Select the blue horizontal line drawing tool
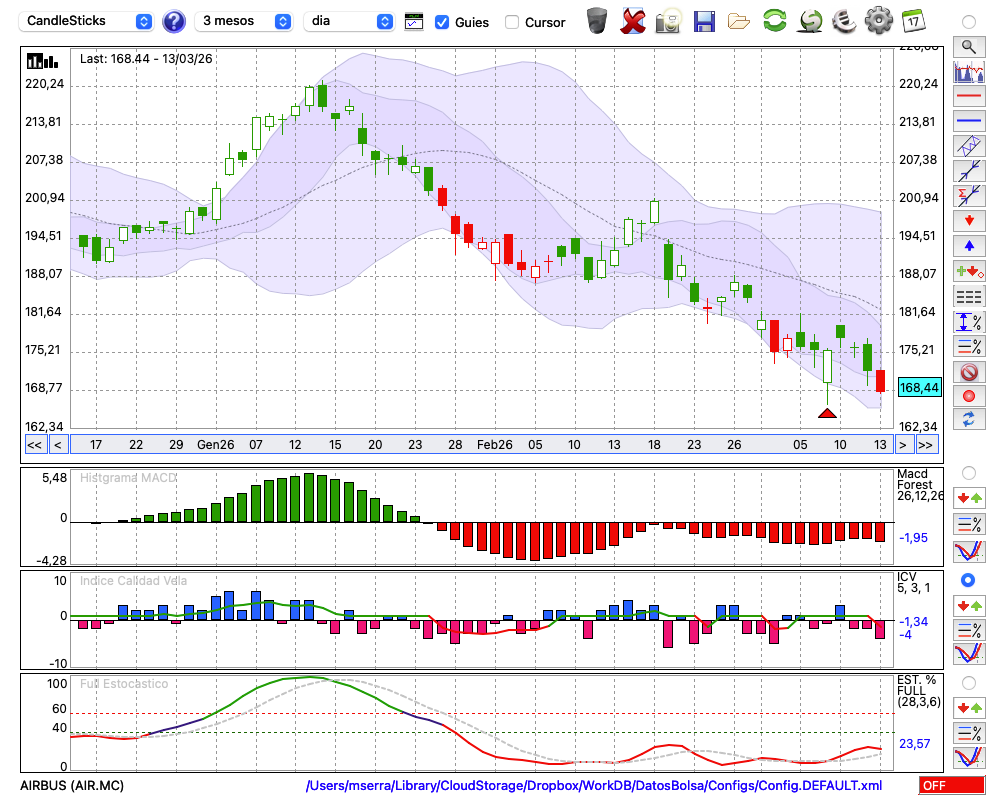 pos(968,121)
